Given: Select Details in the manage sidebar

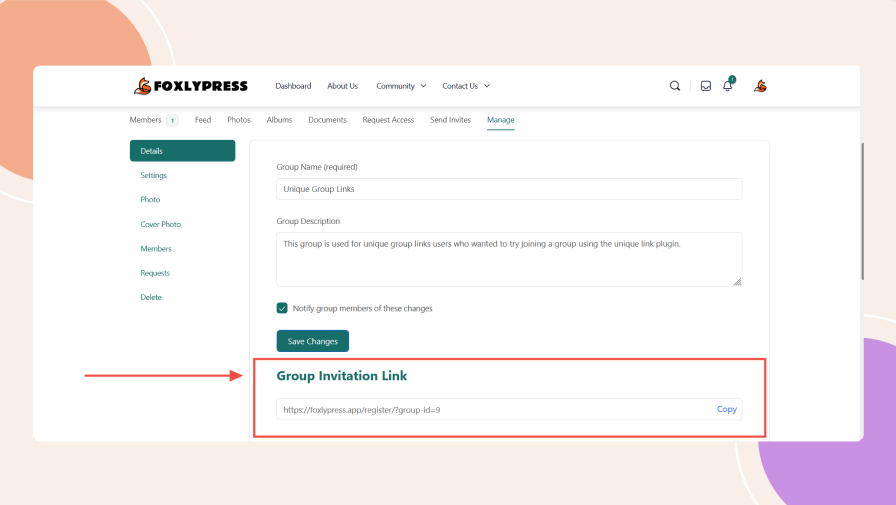Looking at the screenshot, I should 182,151.
